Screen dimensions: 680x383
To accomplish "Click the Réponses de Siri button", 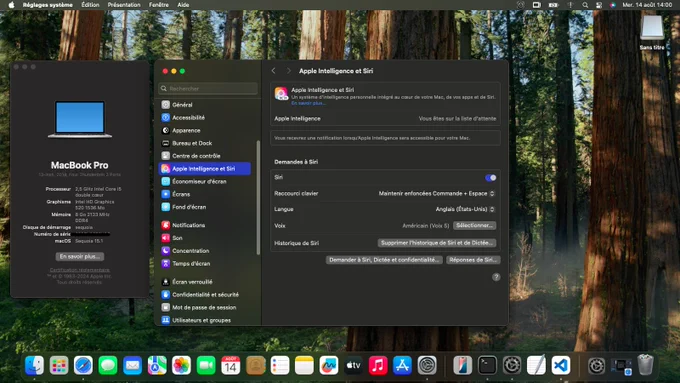I will point(473,260).
